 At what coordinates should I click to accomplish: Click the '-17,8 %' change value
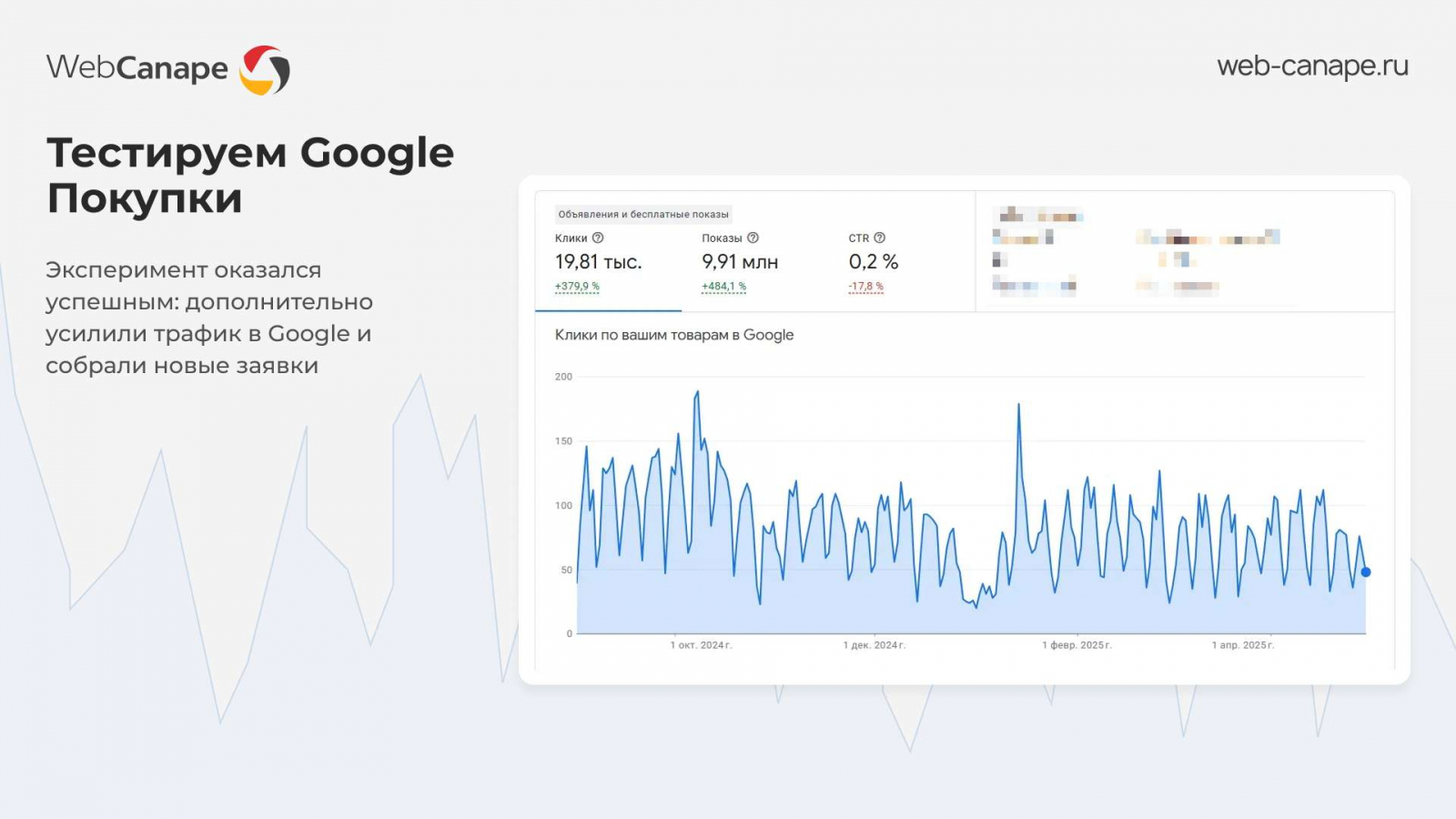(x=865, y=287)
